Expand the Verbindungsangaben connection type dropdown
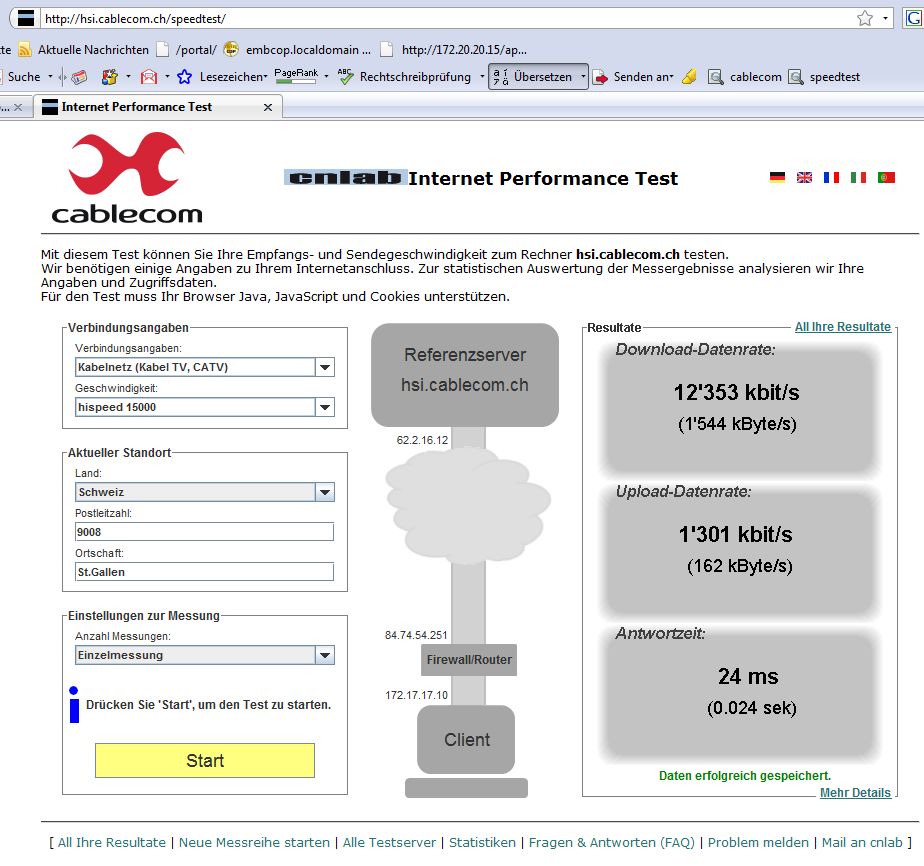The height and width of the screenshot is (866, 924). pyautogui.click(x=324, y=367)
